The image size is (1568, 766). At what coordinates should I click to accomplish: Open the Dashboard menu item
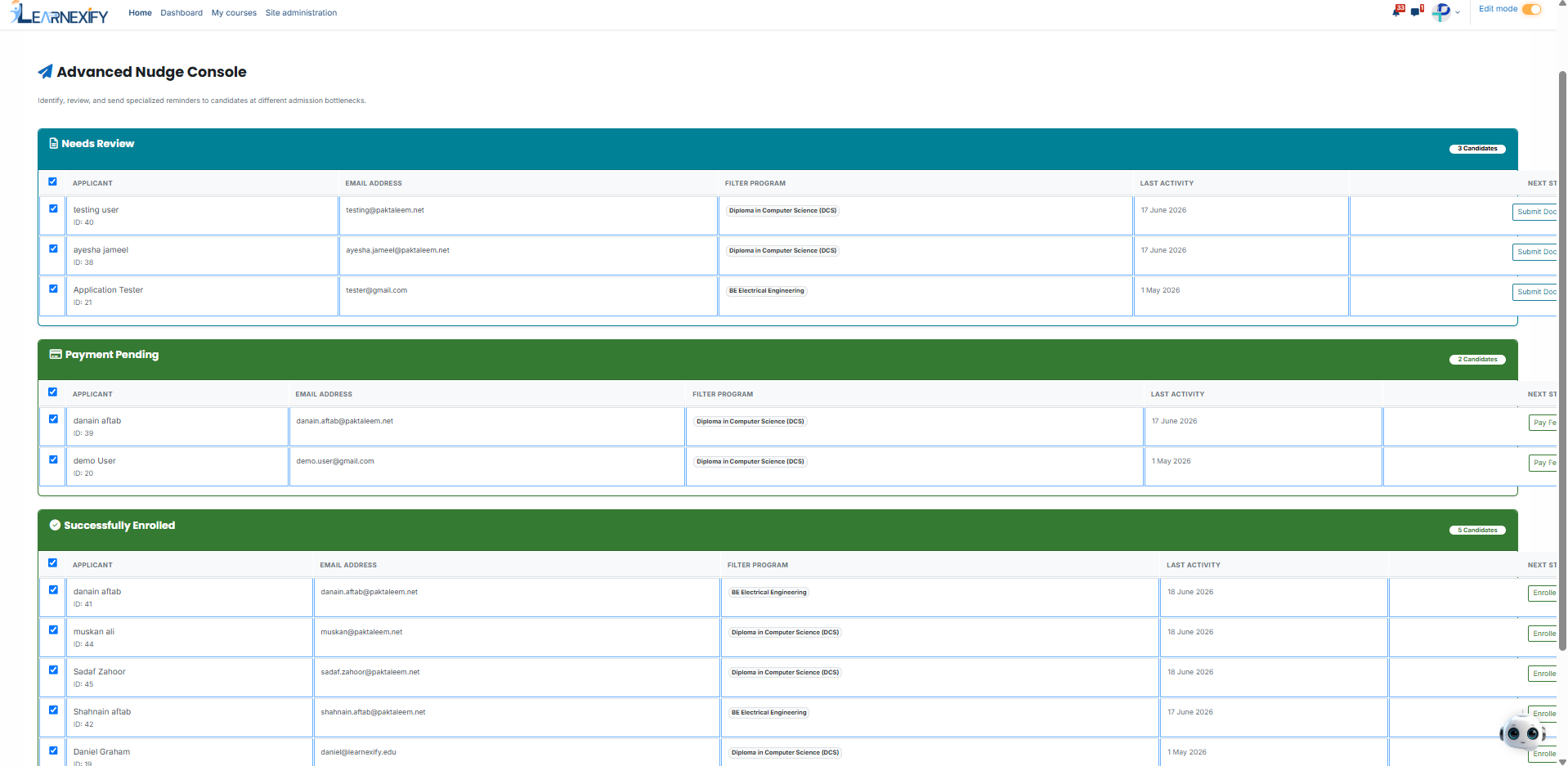click(181, 13)
